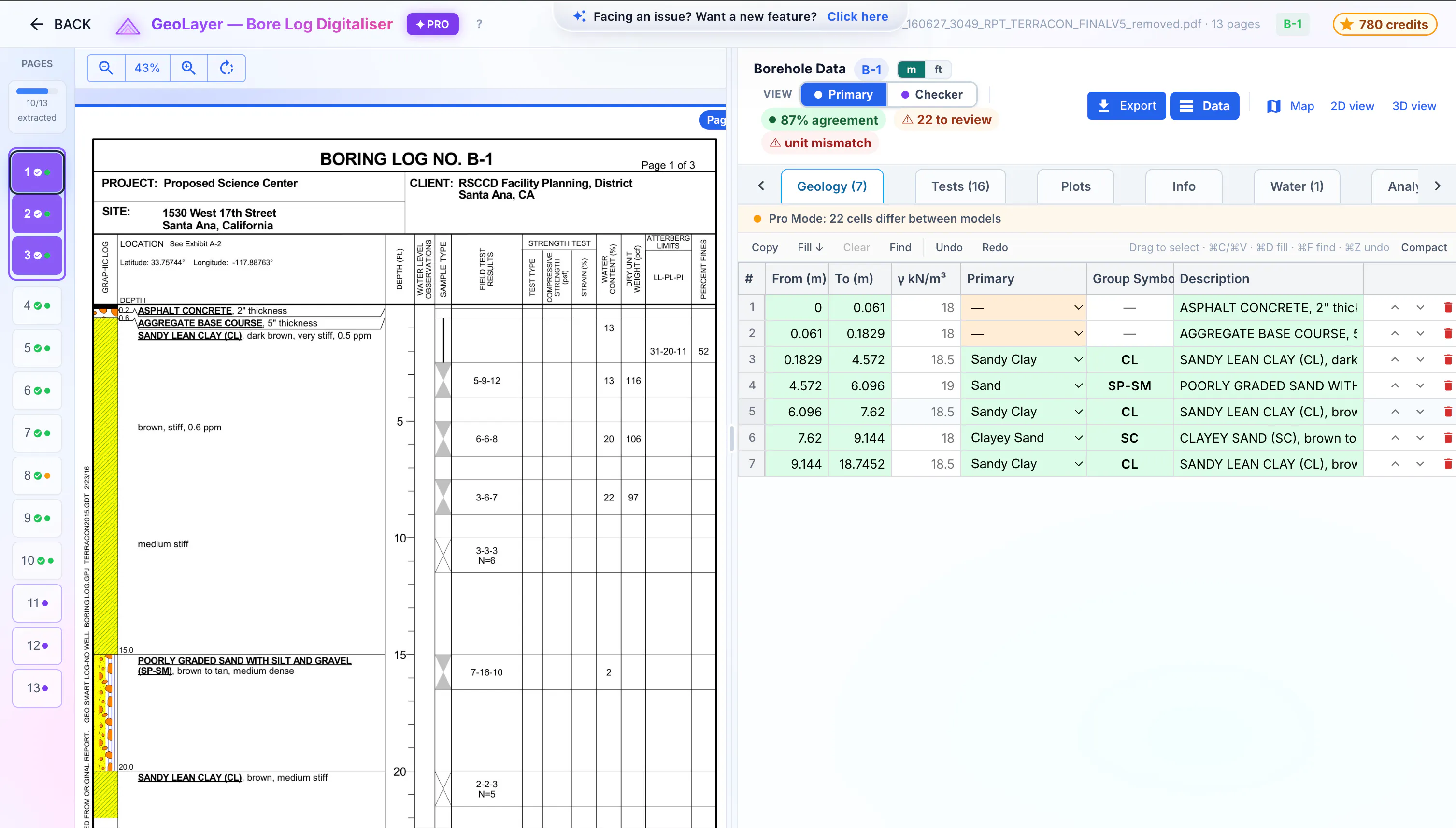Click the 22 to review warning
1456x828 pixels.
tap(947, 119)
